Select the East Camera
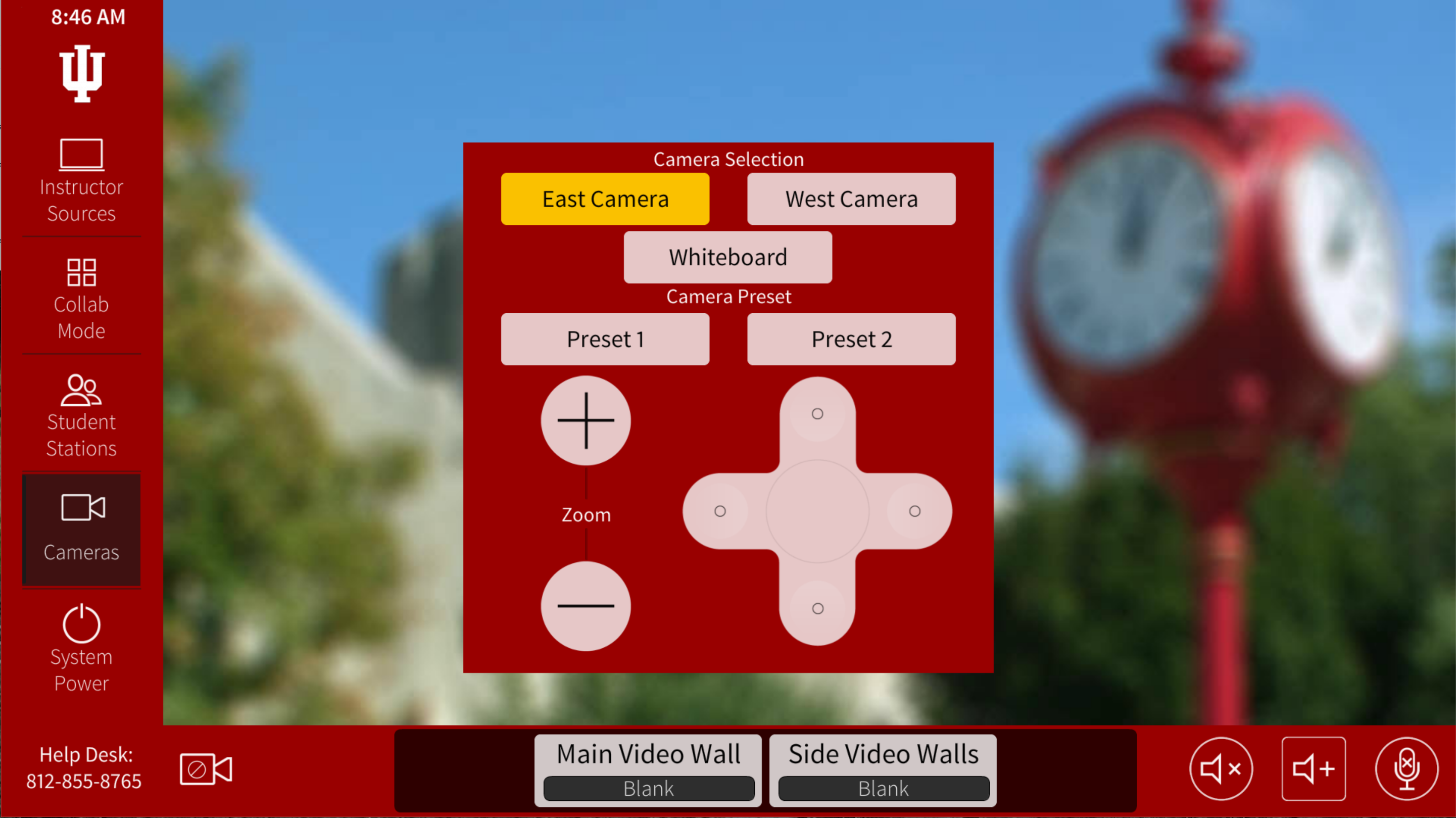 click(605, 198)
